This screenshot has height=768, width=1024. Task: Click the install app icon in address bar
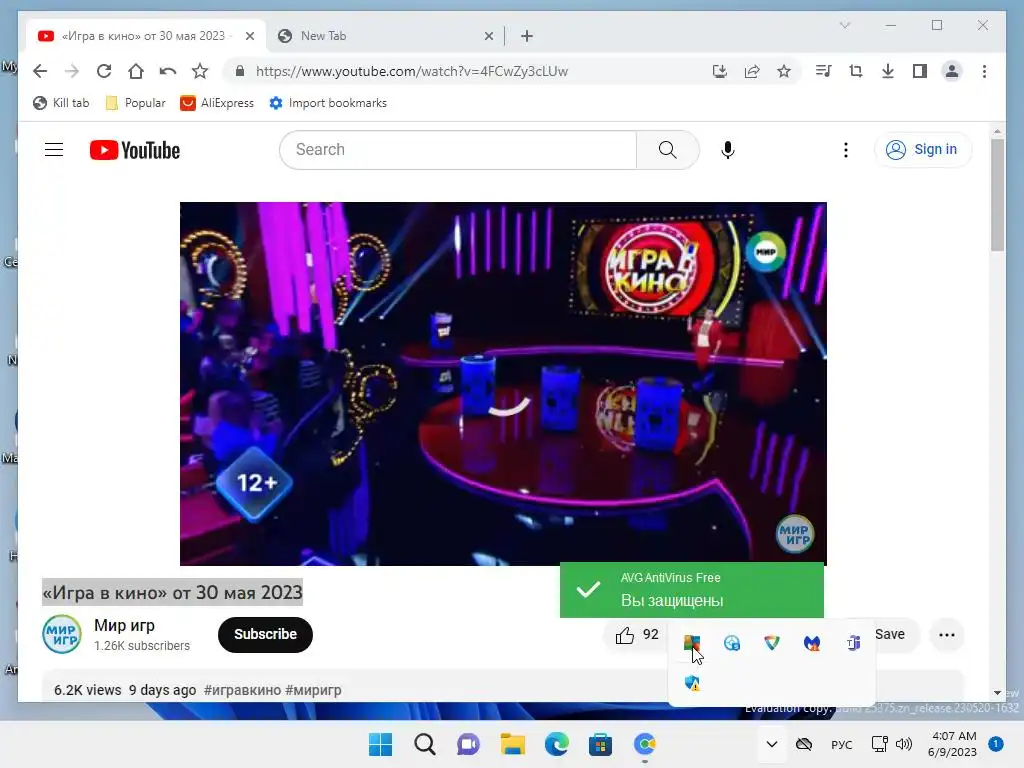(720, 71)
